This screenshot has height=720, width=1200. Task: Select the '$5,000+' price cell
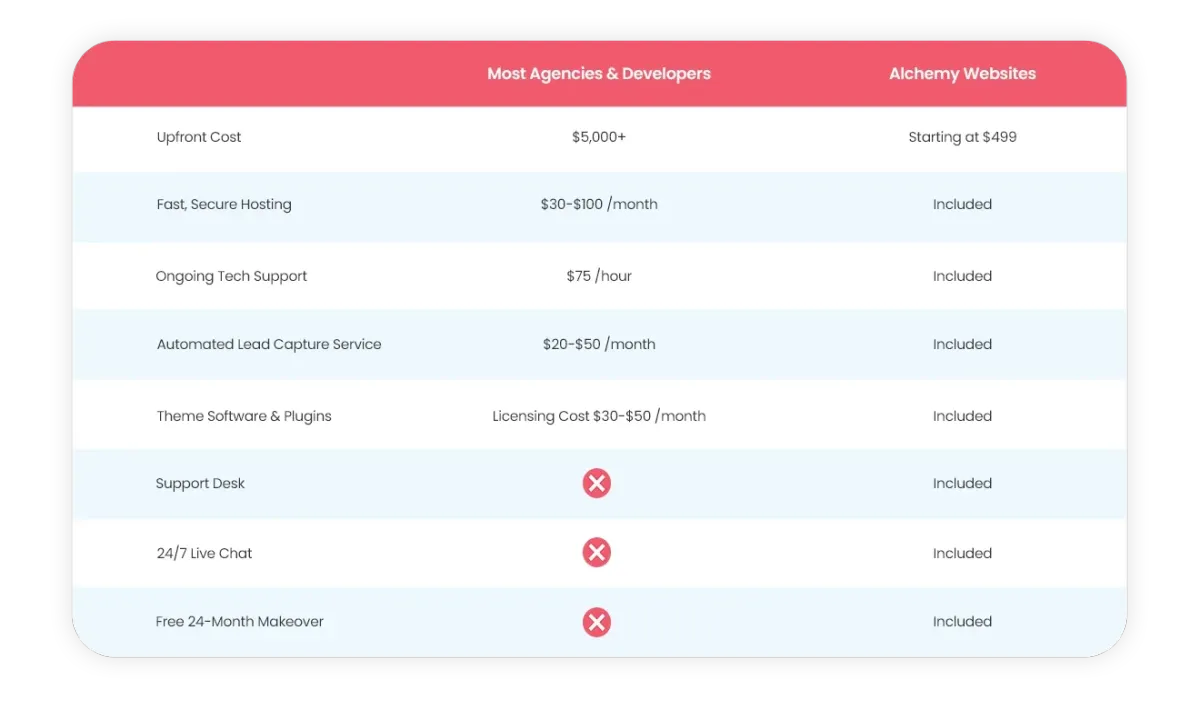click(599, 137)
